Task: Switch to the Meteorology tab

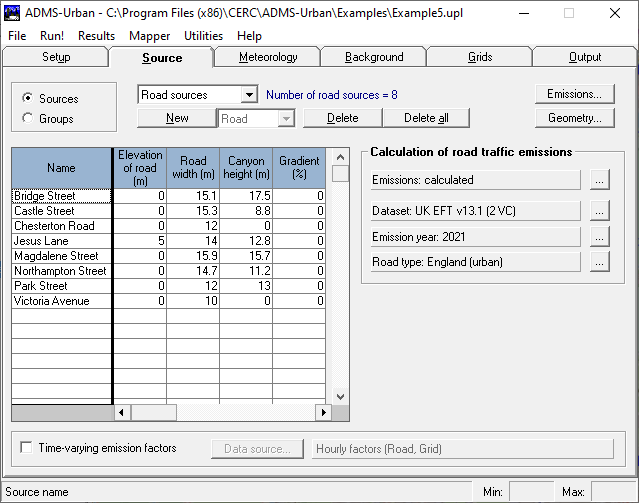Action: tap(268, 57)
